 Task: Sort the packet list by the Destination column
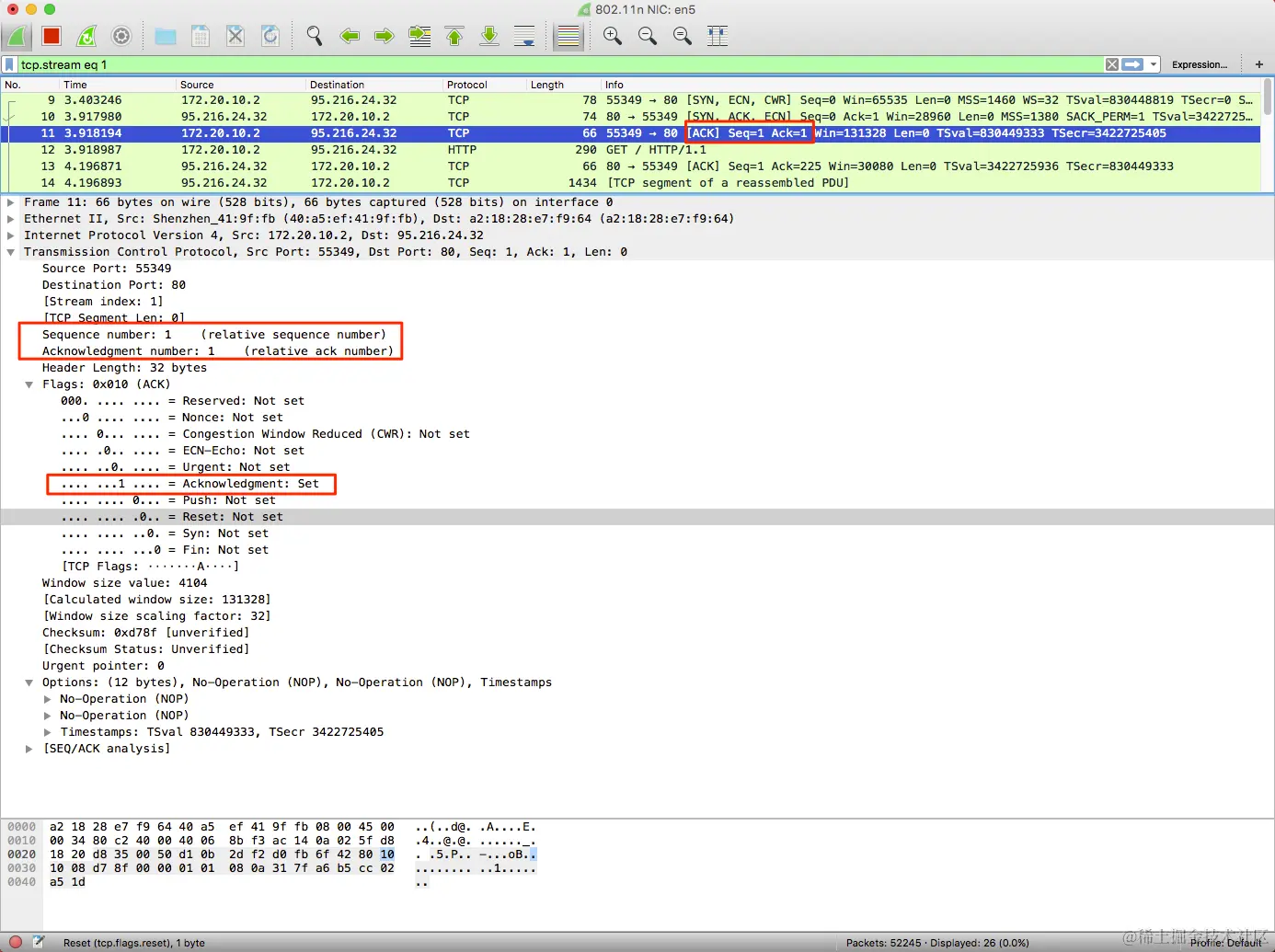point(374,85)
